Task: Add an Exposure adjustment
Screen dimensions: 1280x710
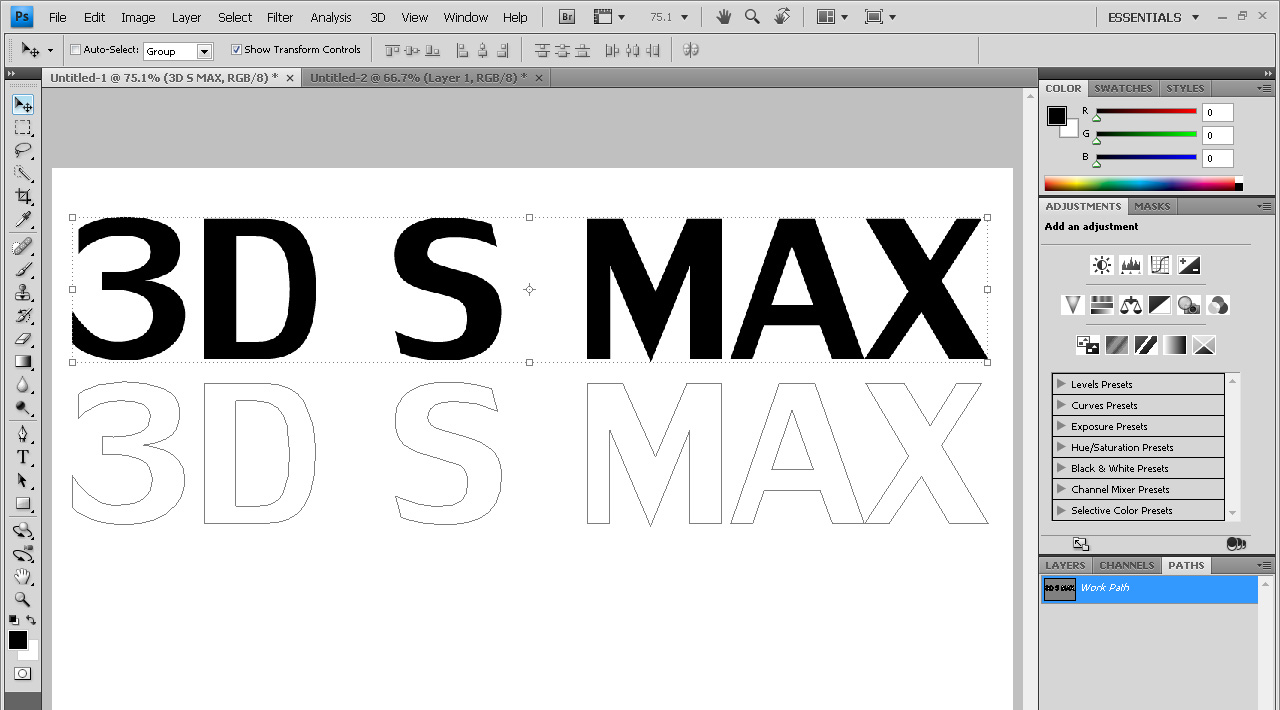Action: (1189, 265)
